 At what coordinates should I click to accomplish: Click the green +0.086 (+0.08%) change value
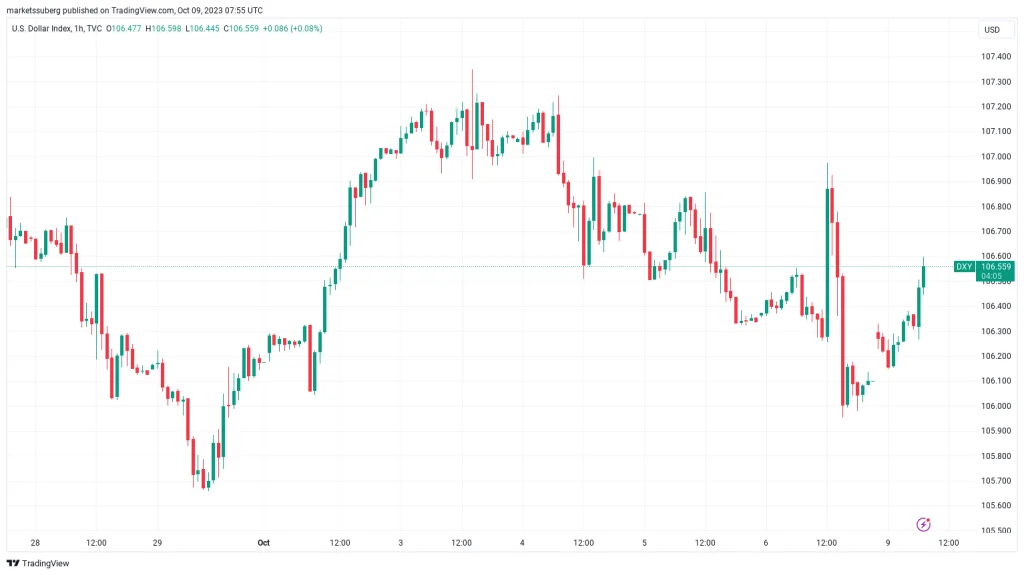point(294,28)
